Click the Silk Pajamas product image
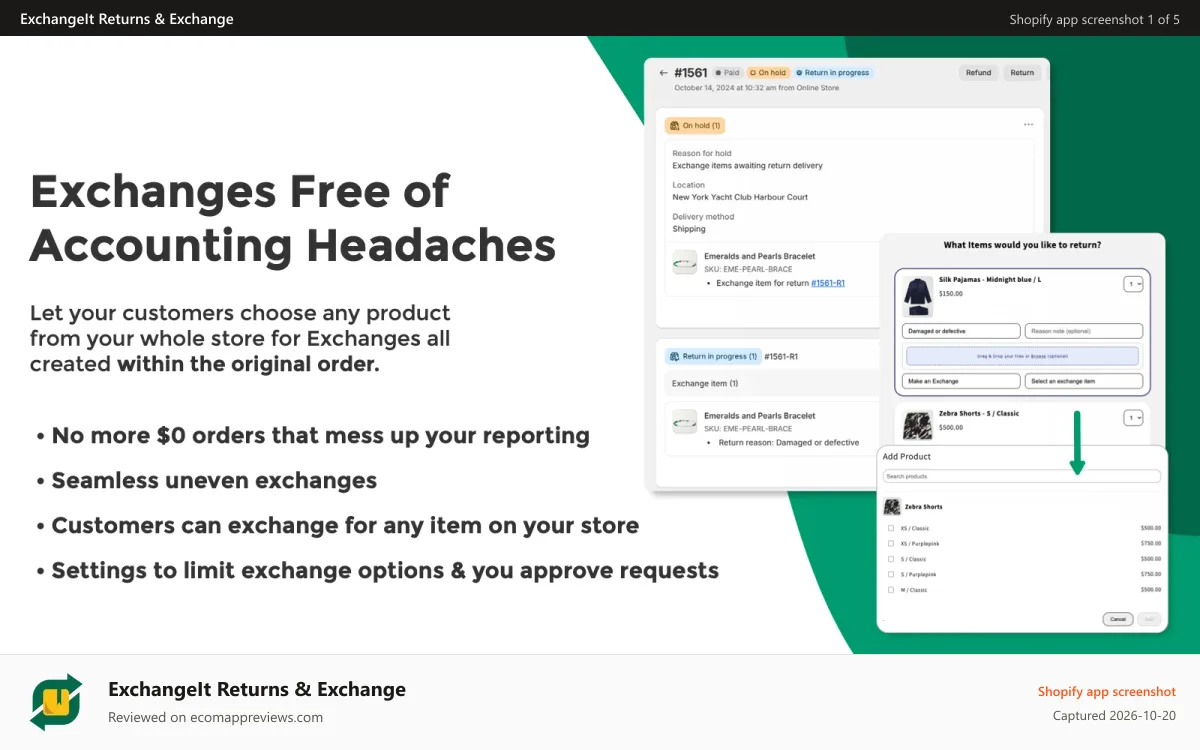 [918, 296]
